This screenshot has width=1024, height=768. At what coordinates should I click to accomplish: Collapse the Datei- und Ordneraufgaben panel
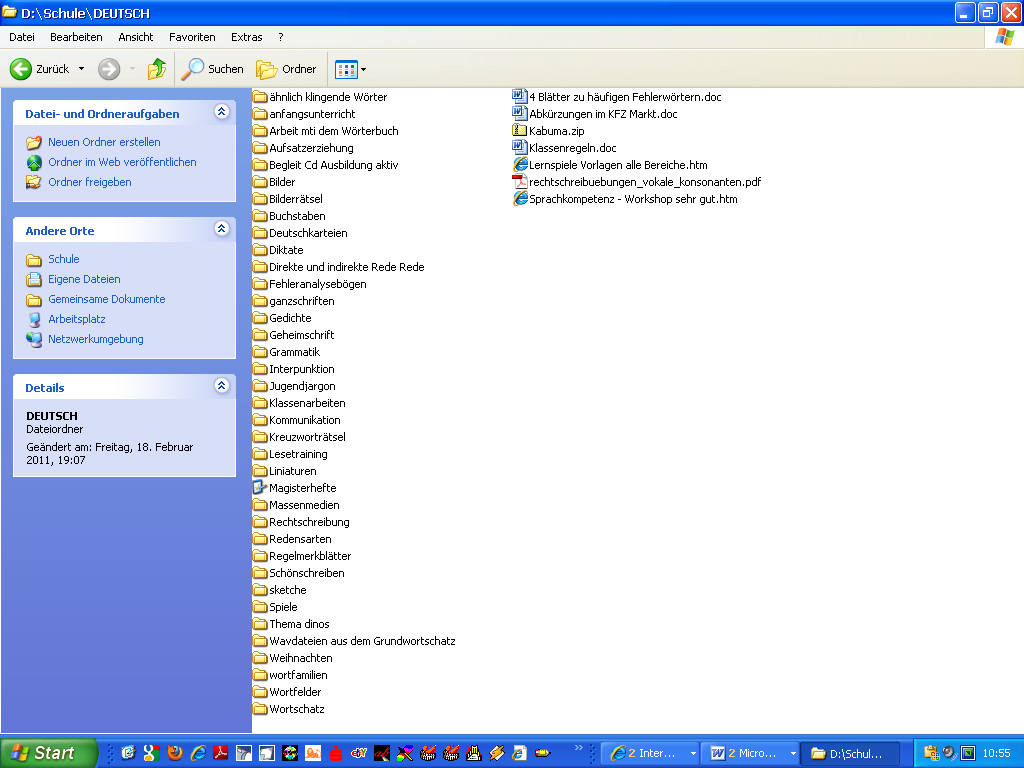pos(221,113)
